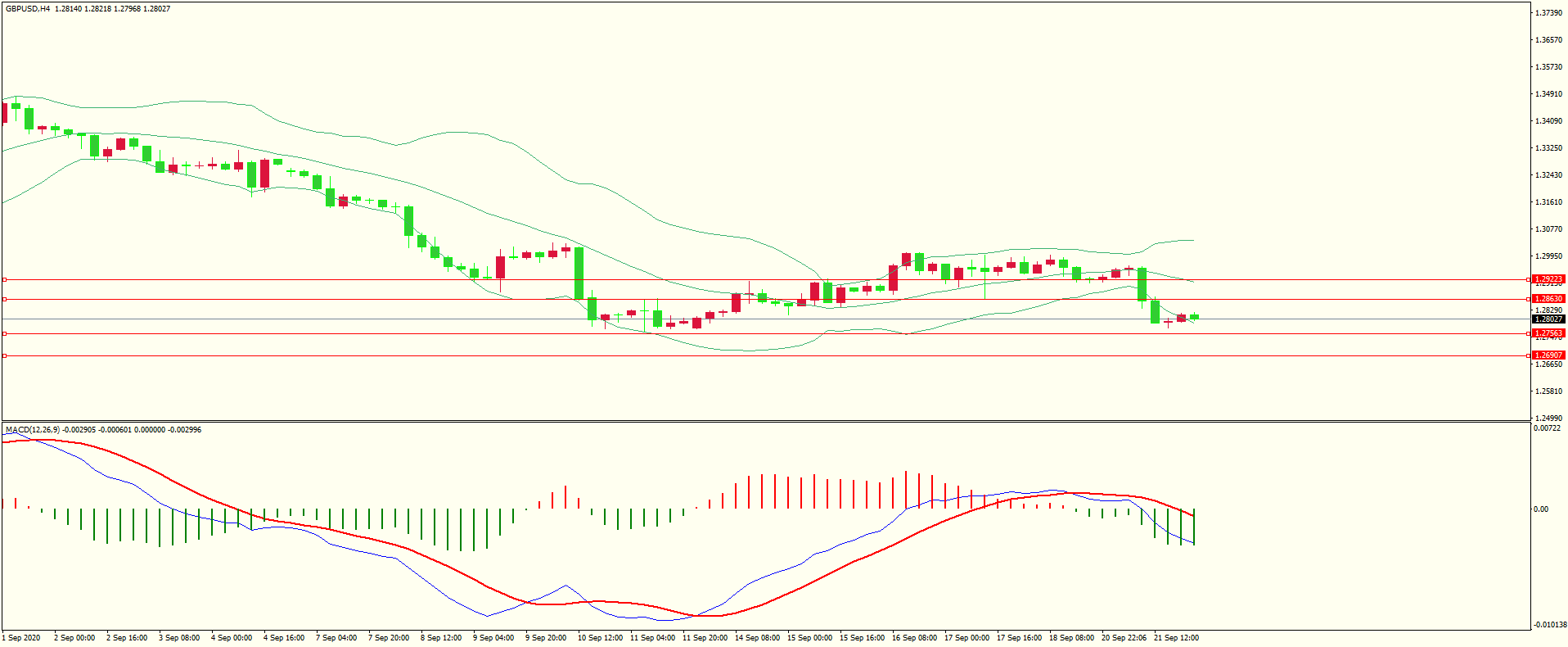Click the '17 Sep 00:00' time axis label
The image size is (1568, 647).
pyautogui.click(x=966, y=638)
